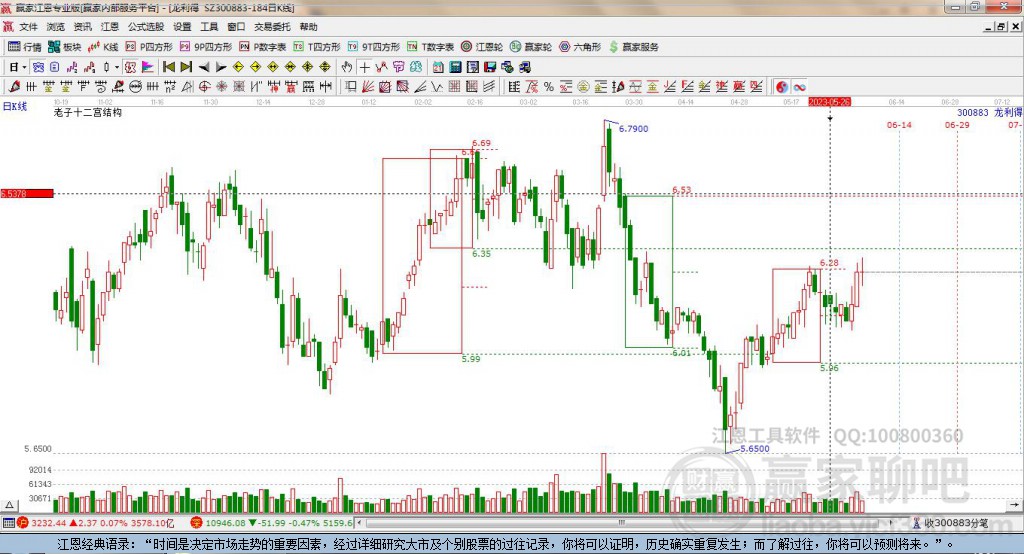Open the 江恩轮 Gann wheel
Viewport: 1024px width, 554px height.
tap(482, 47)
